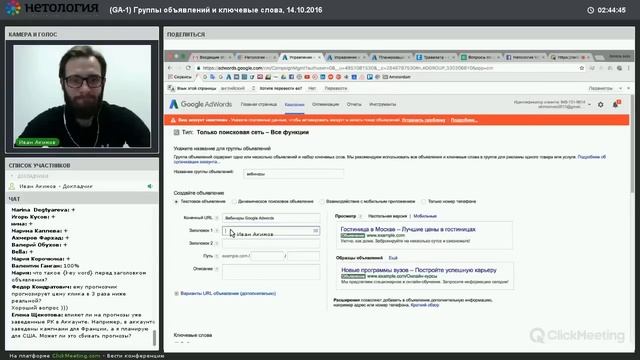The height and width of the screenshot is (360, 640).
Task: Bookmark page with the star icon
Action: [582, 68]
